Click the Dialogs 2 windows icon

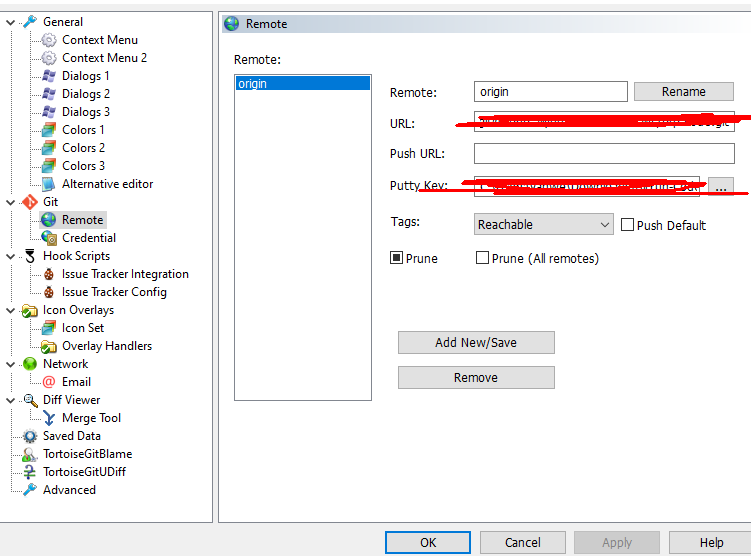pos(49,94)
